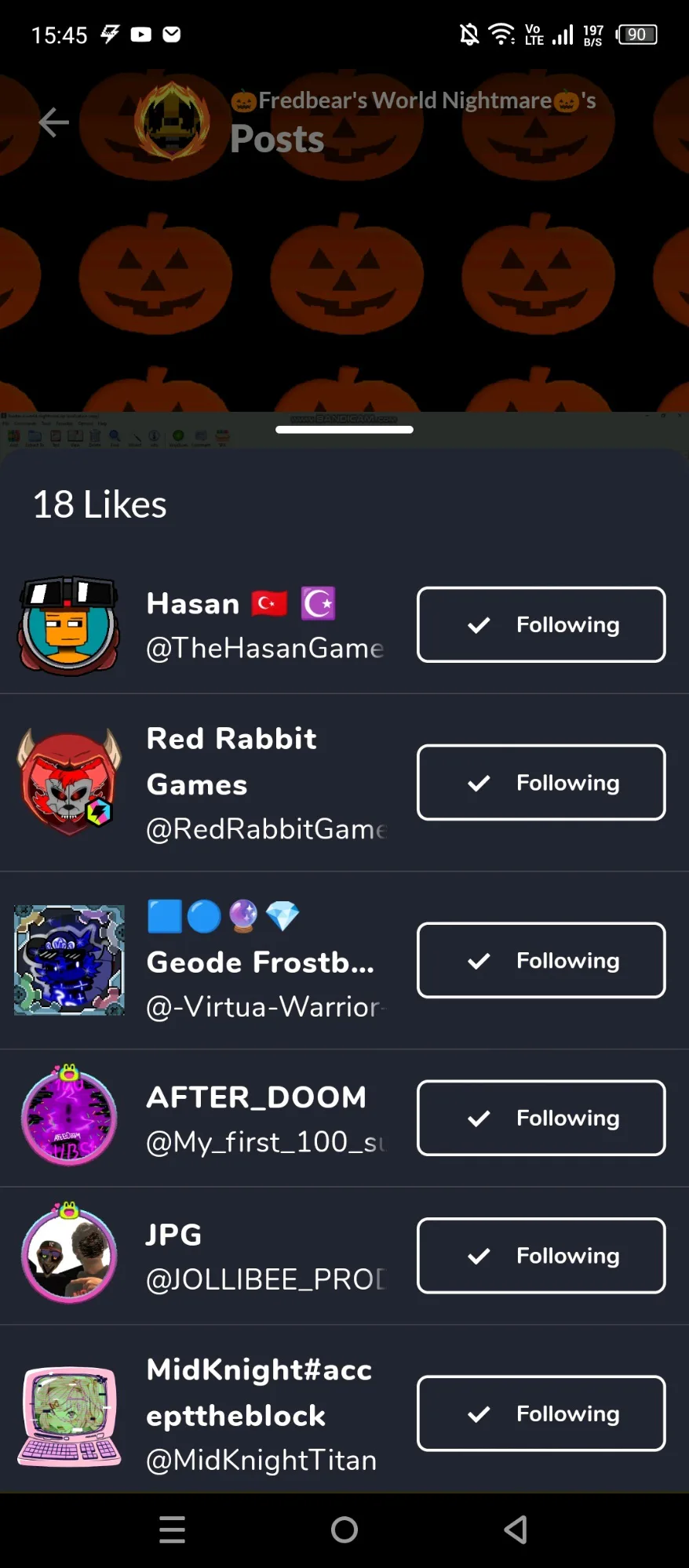
Task: Open Android recent apps menu button
Action: 173,1530
